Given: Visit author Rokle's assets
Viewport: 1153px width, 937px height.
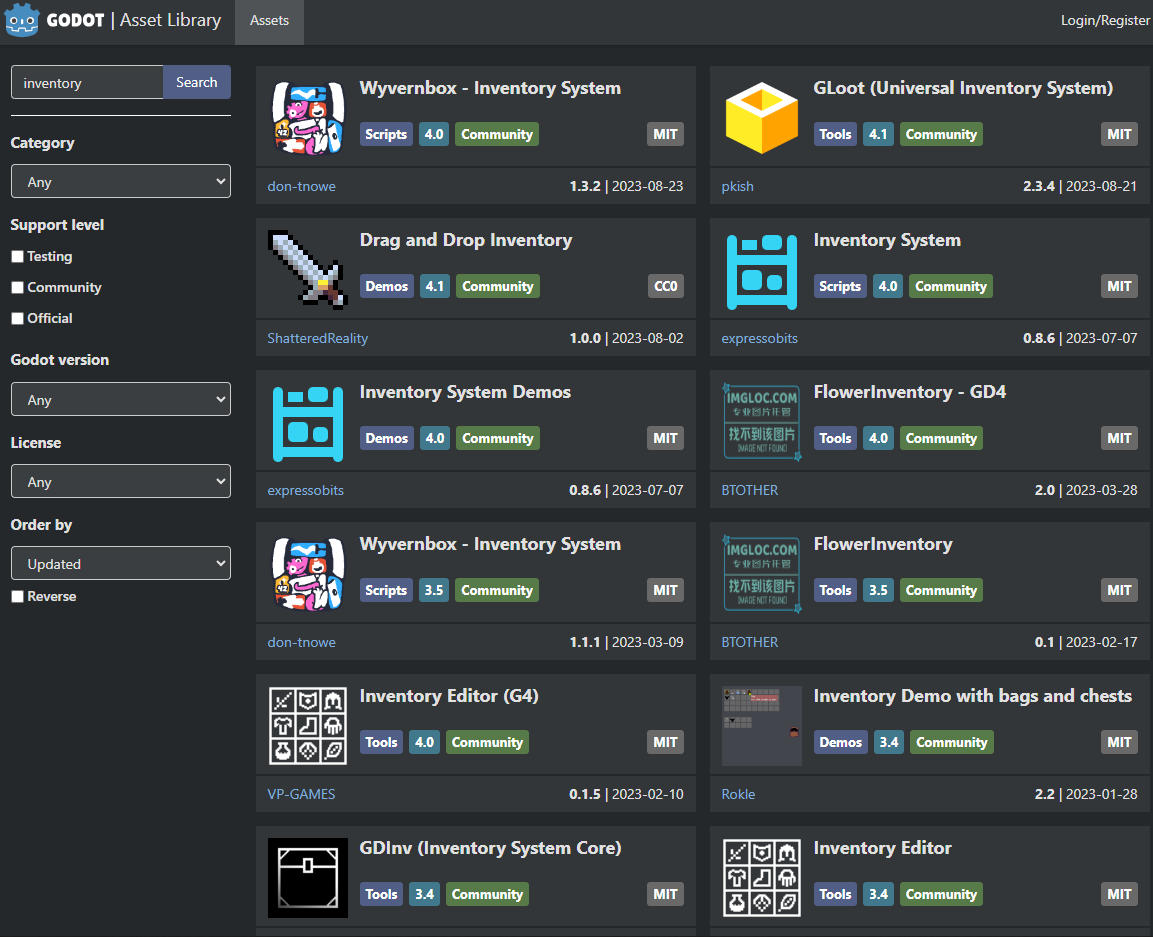Looking at the screenshot, I should pos(738,794).
